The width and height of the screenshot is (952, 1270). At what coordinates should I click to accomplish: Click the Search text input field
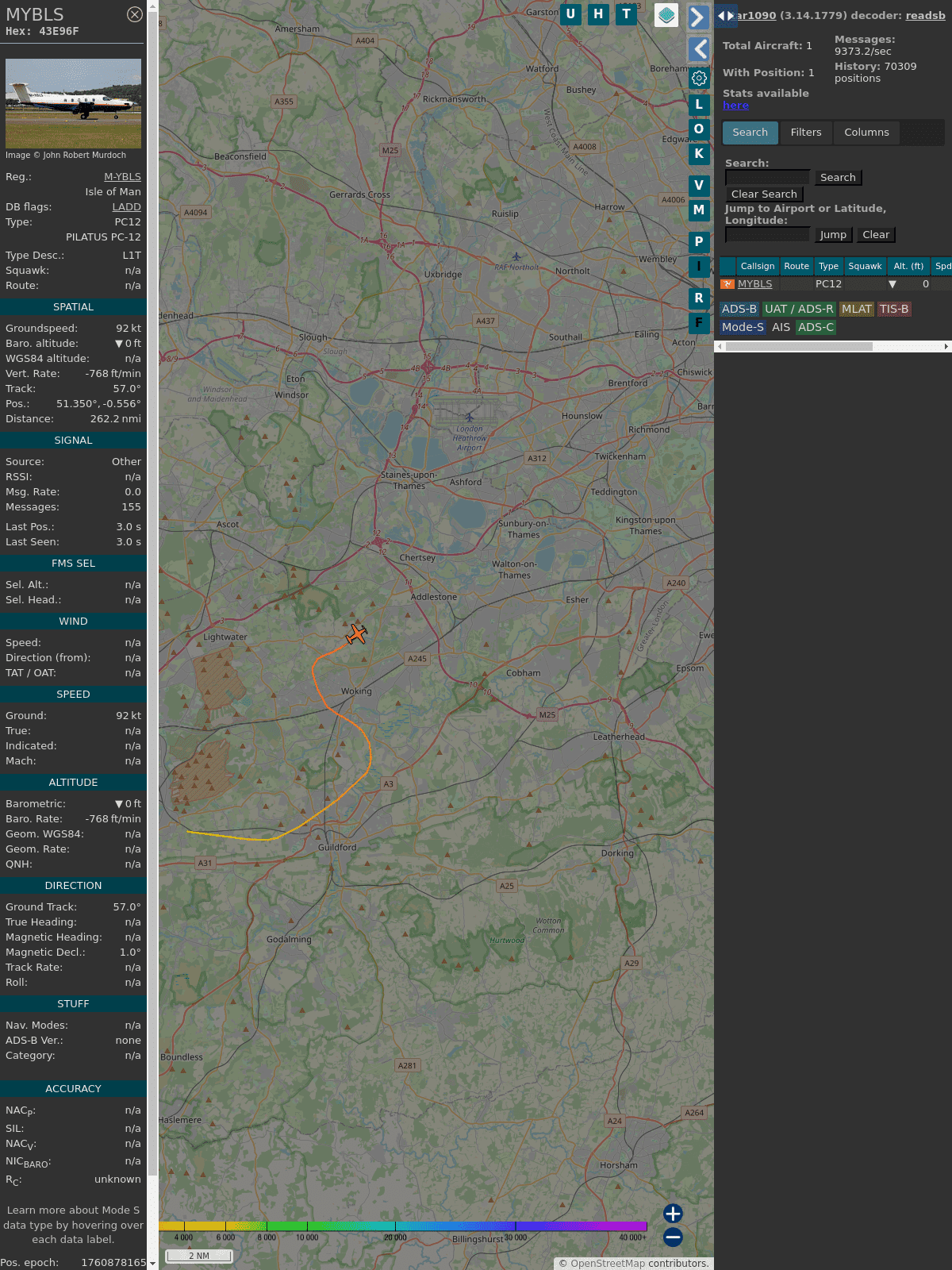point(767,178)
